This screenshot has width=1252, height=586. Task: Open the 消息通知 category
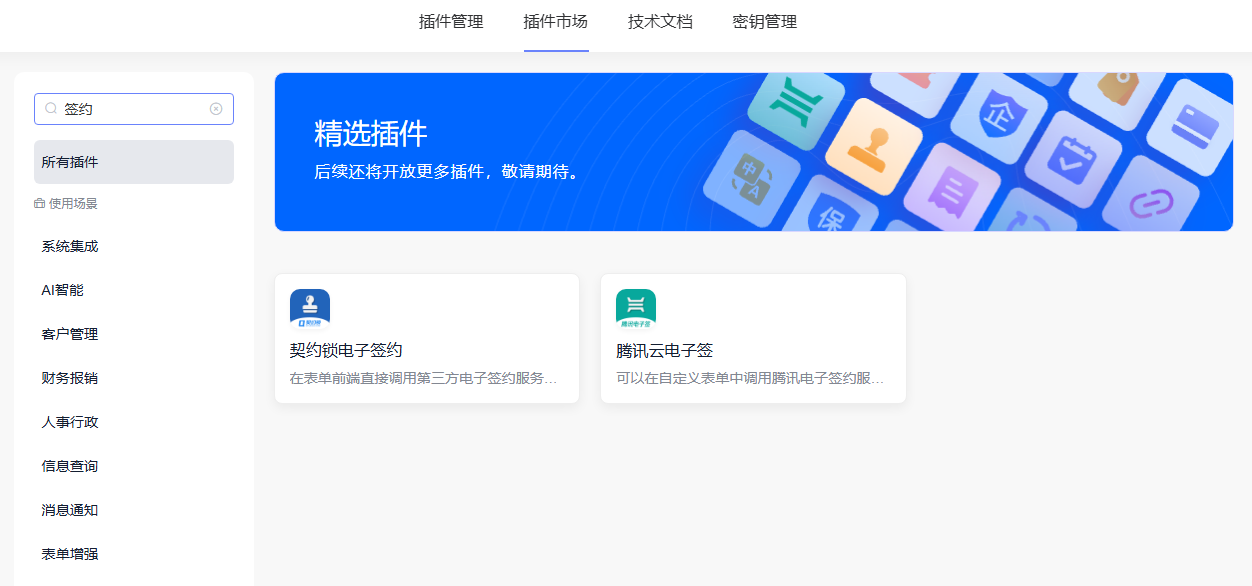70,510
